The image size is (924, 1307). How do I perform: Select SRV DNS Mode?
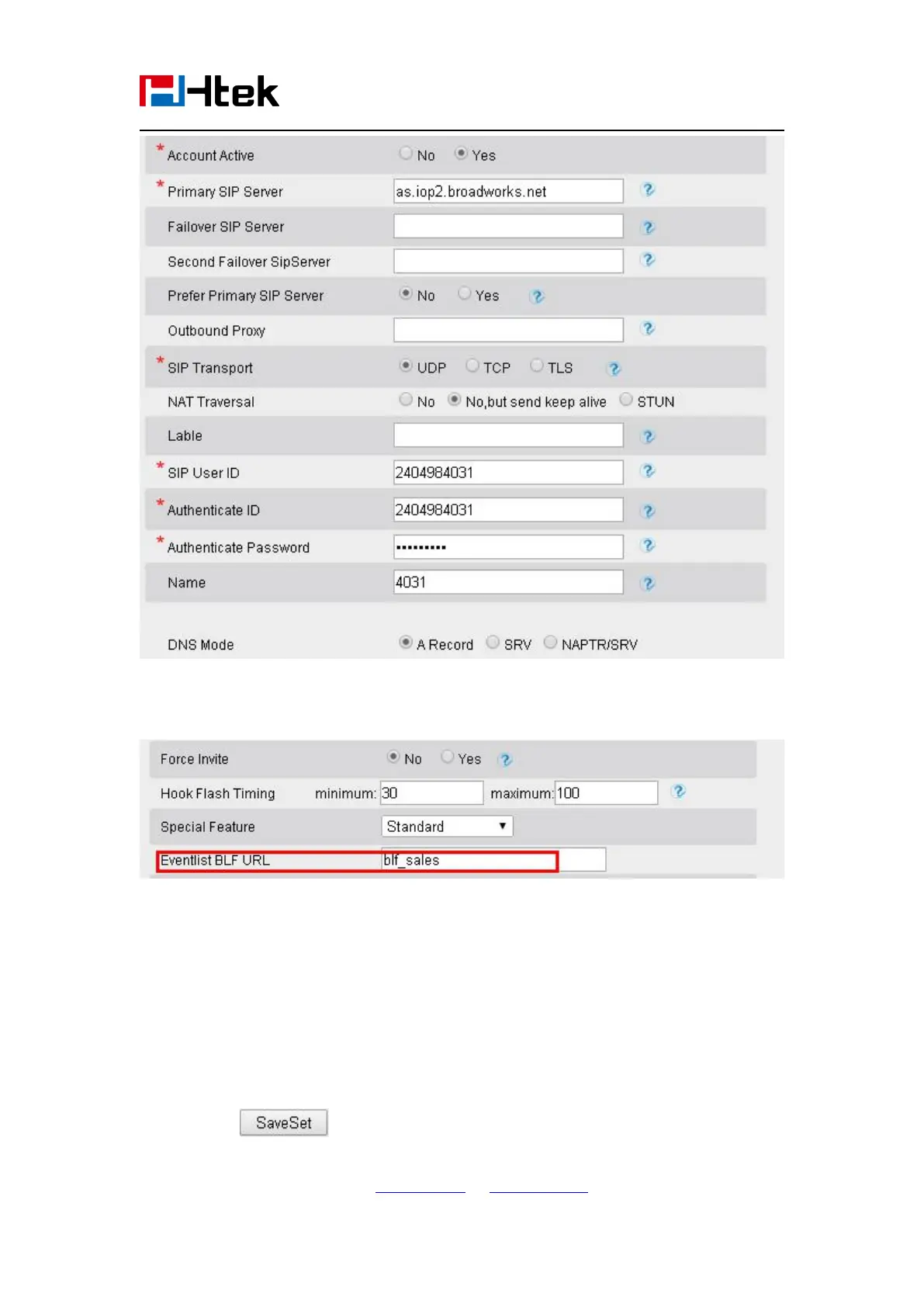click(x=493, y=643)
